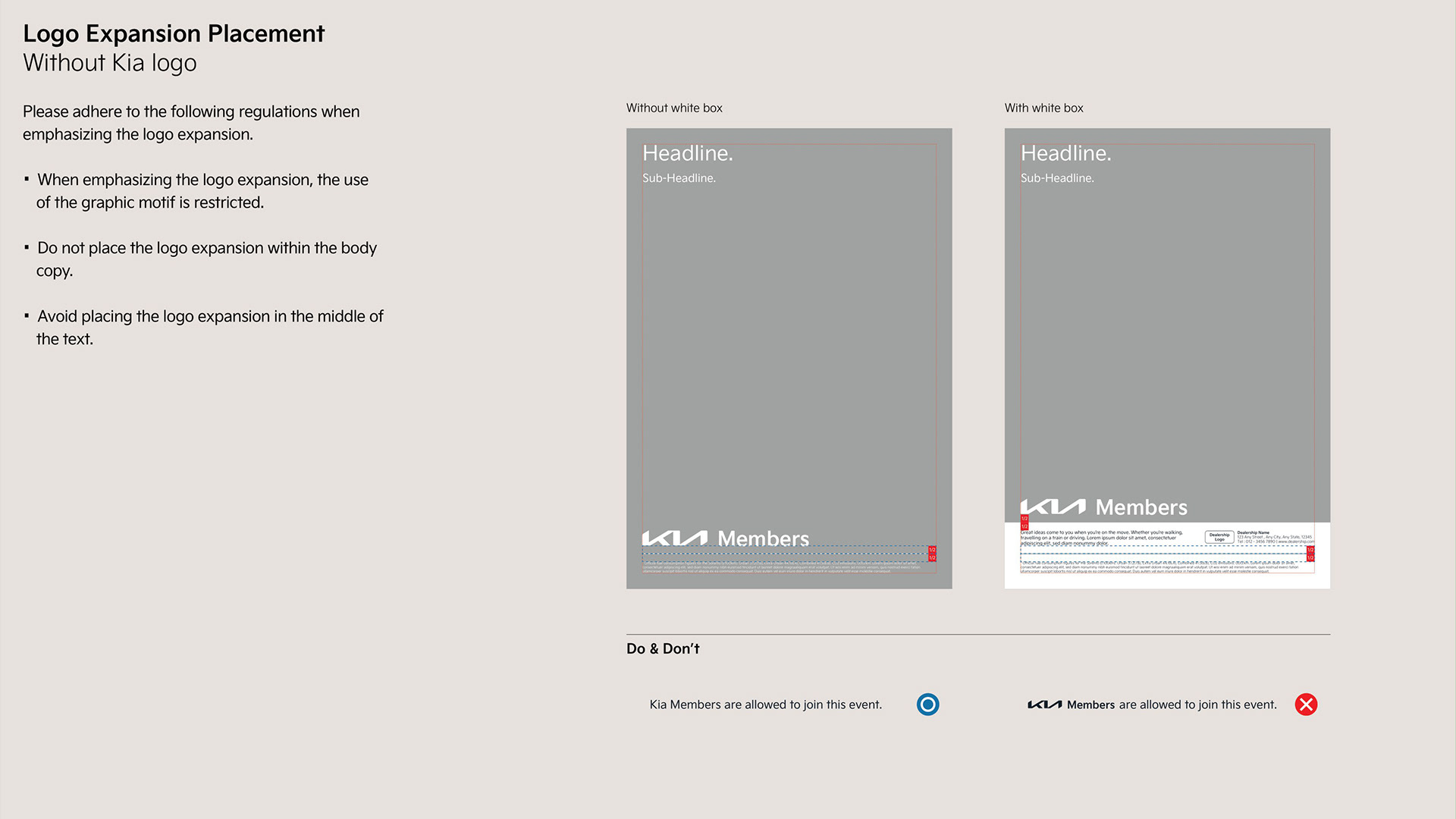The width and height of the screenshot is (1456, 819).
Task: Click bullet about graphic motif restriction
Action: (x=202, y=191)
